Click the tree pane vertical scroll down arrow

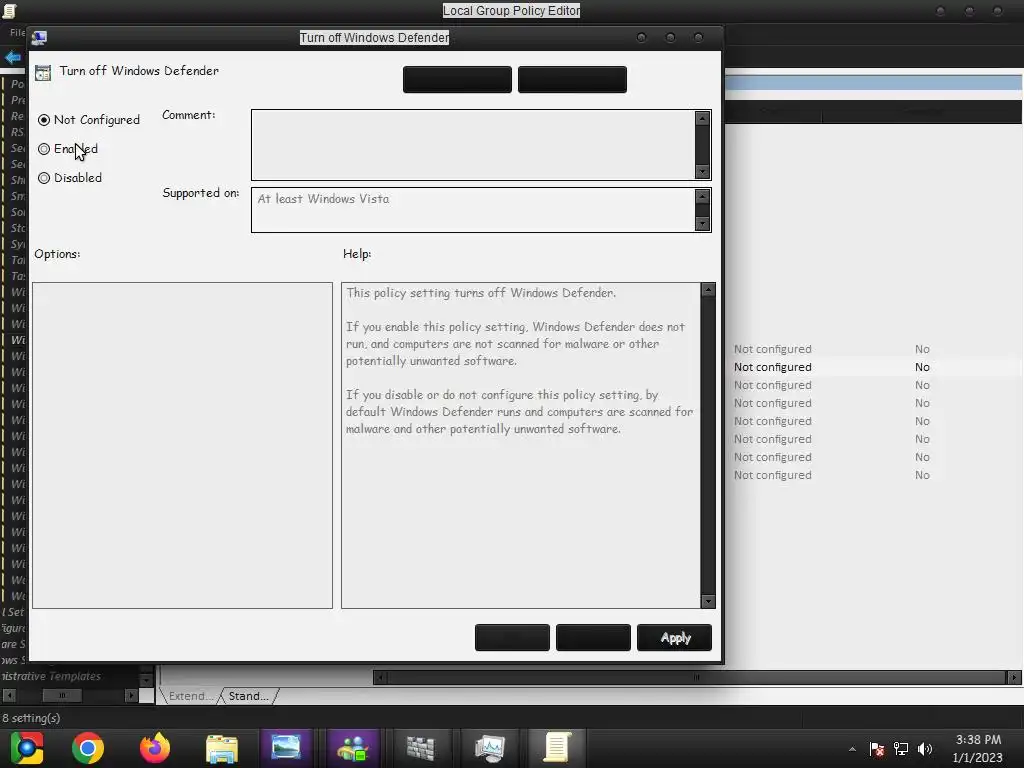tap(146, 680)
